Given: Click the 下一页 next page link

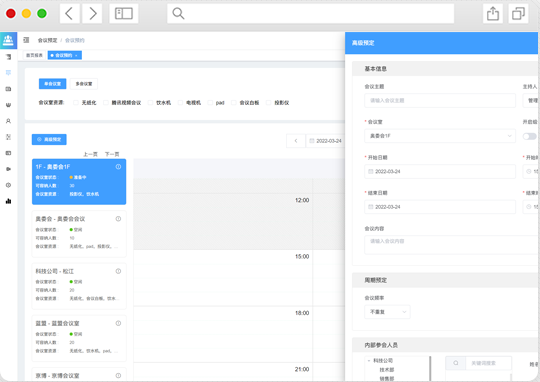Looking at the screenshot, I should point(112,154).
